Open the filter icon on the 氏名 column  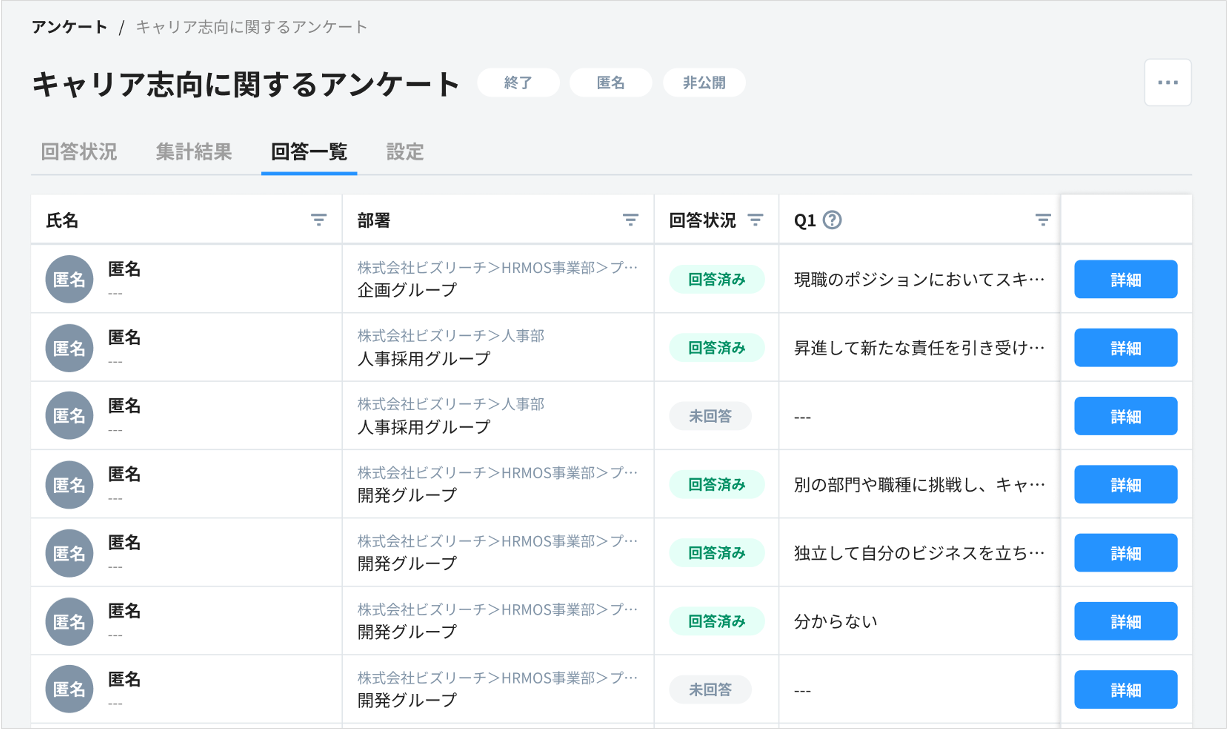[319, 219]
